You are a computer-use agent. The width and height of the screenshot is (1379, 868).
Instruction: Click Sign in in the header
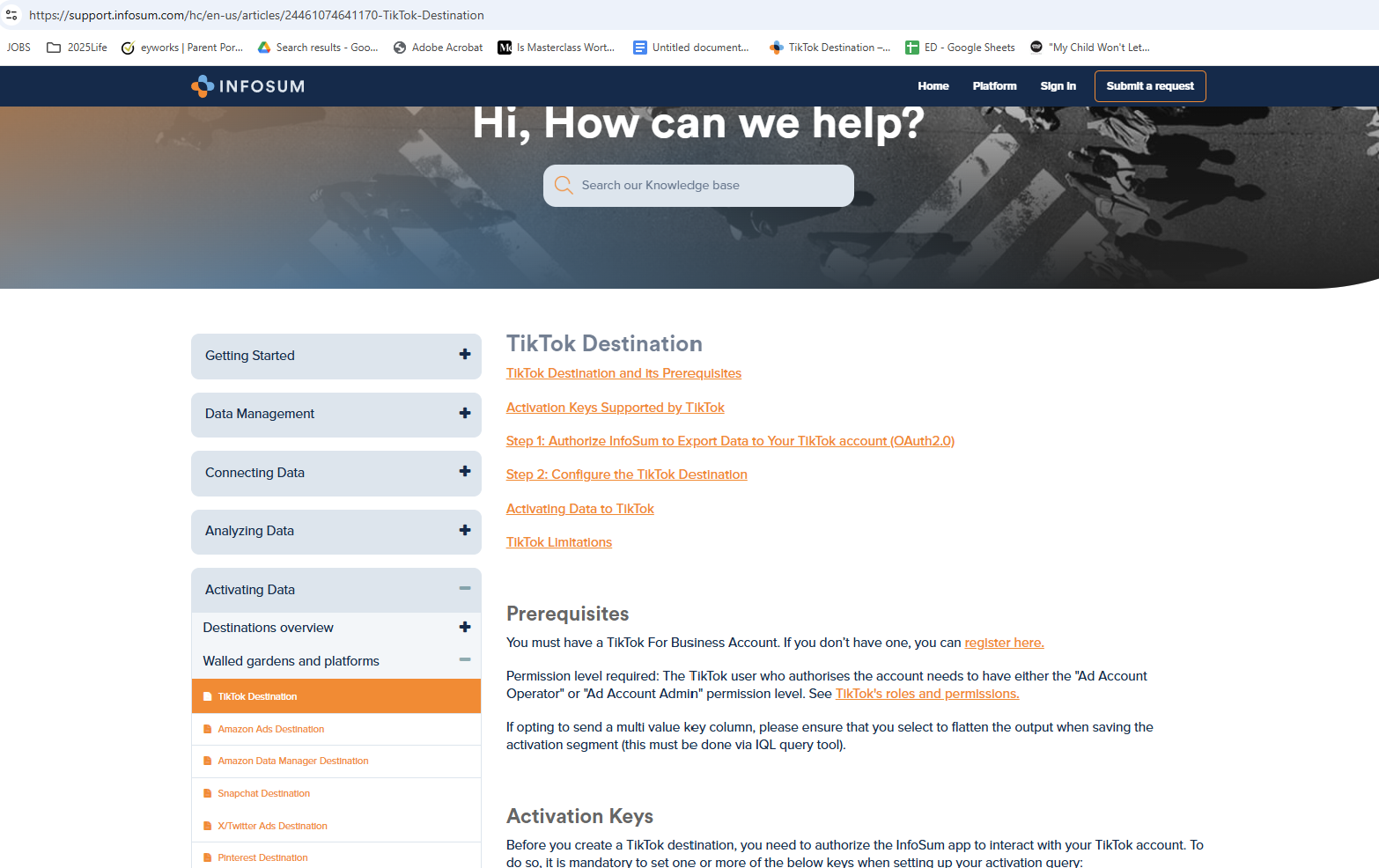coord(1058,86)
